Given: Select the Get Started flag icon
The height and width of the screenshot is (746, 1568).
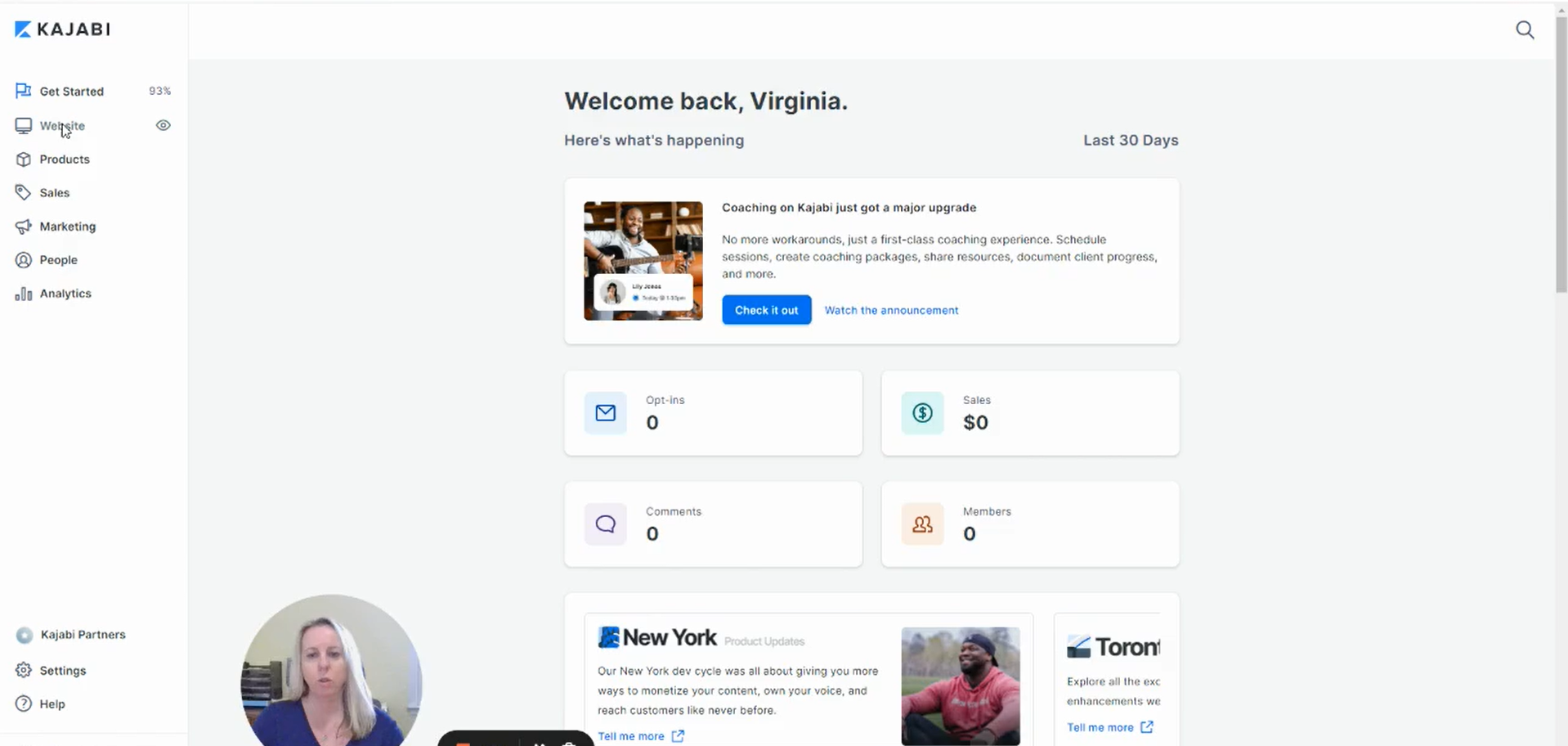Looking at the screenshot, I should click(x=23, y=91).
